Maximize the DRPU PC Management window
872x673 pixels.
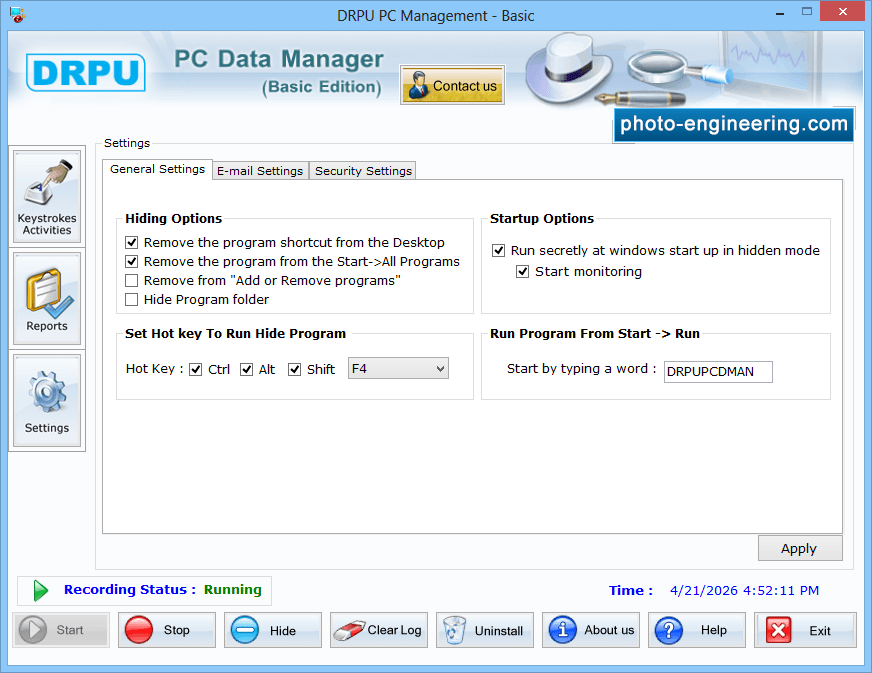coord(807,11)
